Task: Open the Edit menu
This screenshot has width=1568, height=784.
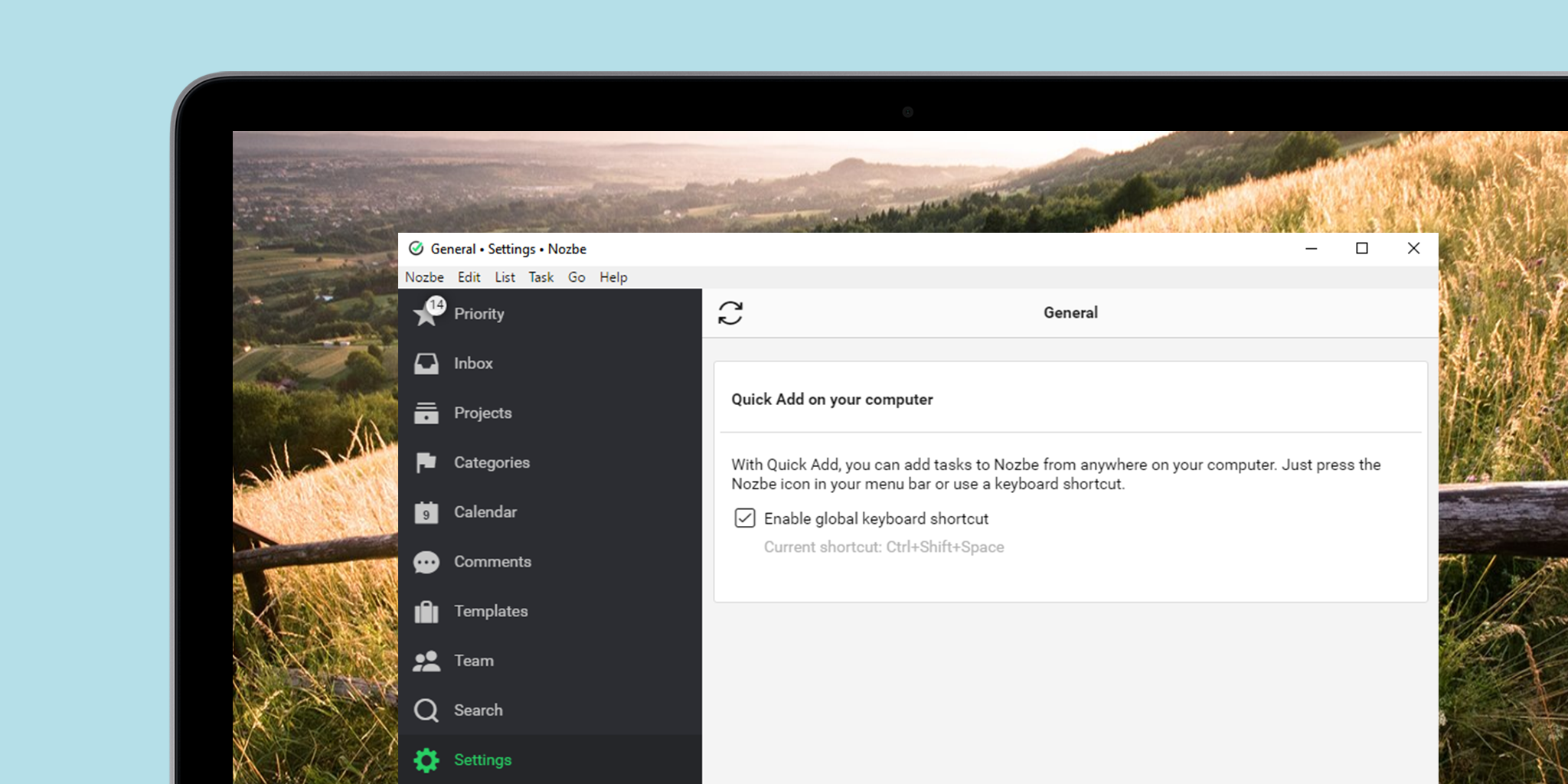Action: pos(469,277)
